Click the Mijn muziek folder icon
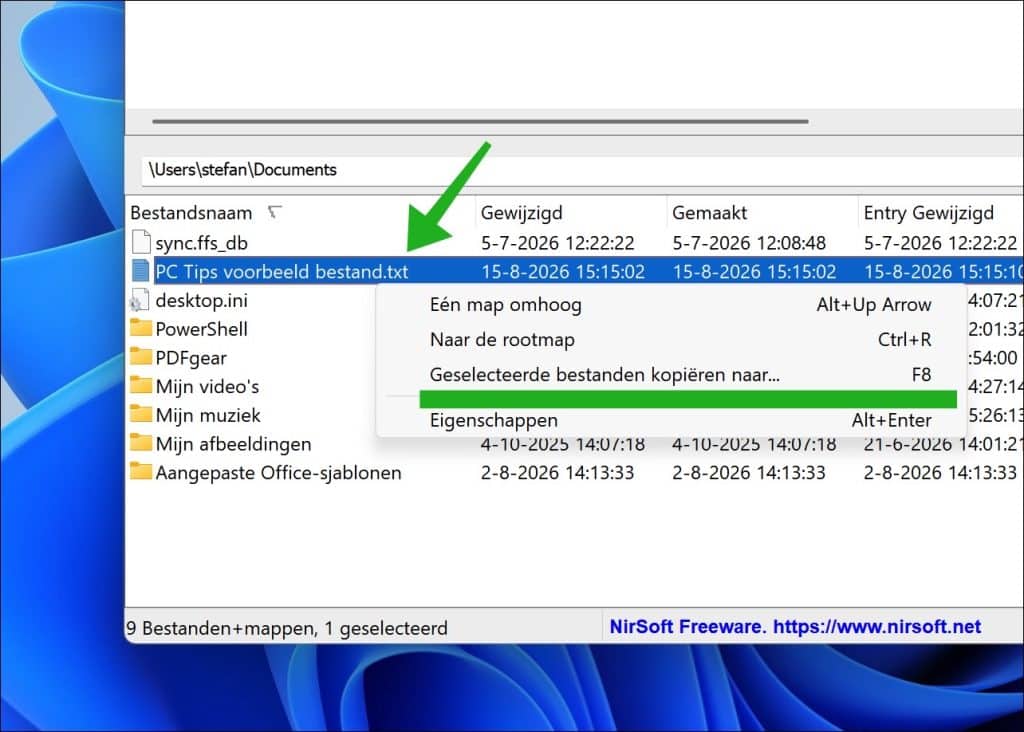The width and height of the screenshot is (1024, 732). click(140, 414)
